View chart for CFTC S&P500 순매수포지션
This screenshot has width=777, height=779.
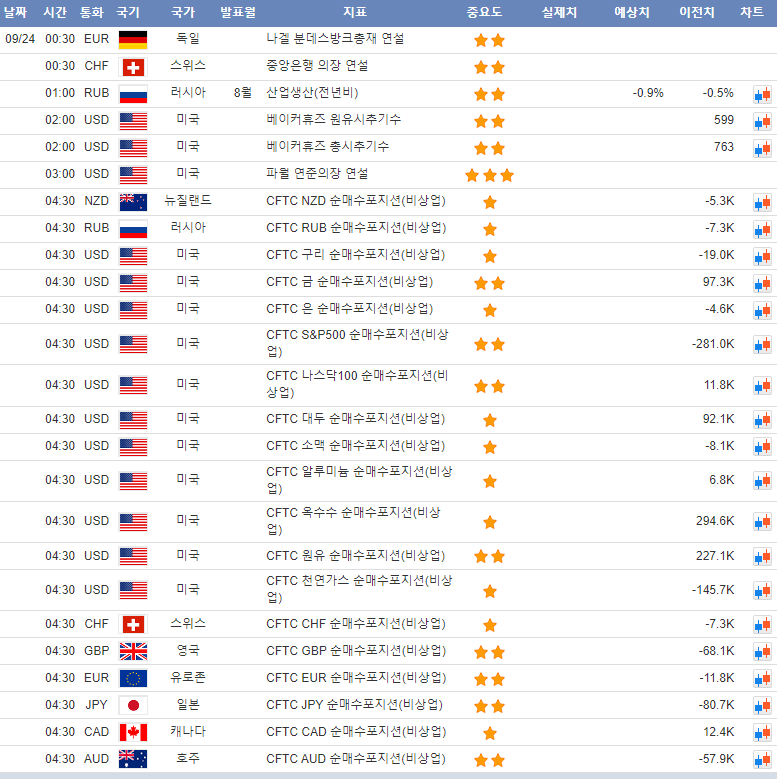tap(762, 344)
